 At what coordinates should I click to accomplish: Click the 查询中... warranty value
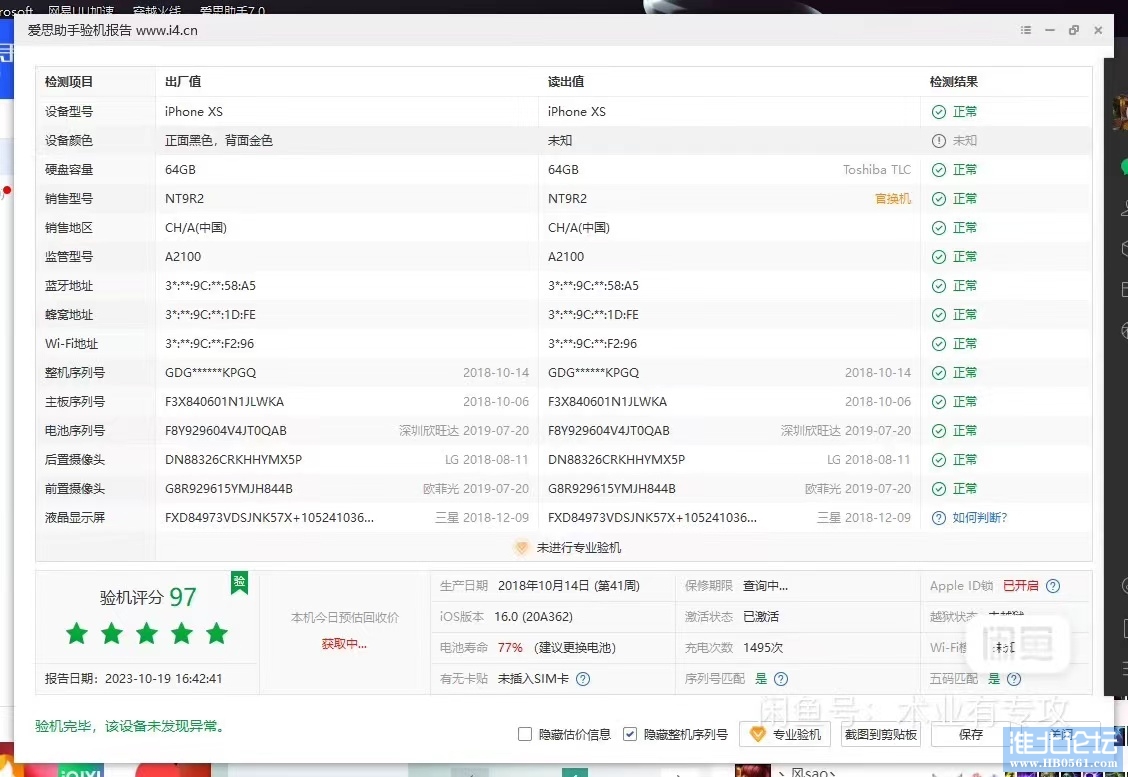pyautogui.click(x=765, y=586)
